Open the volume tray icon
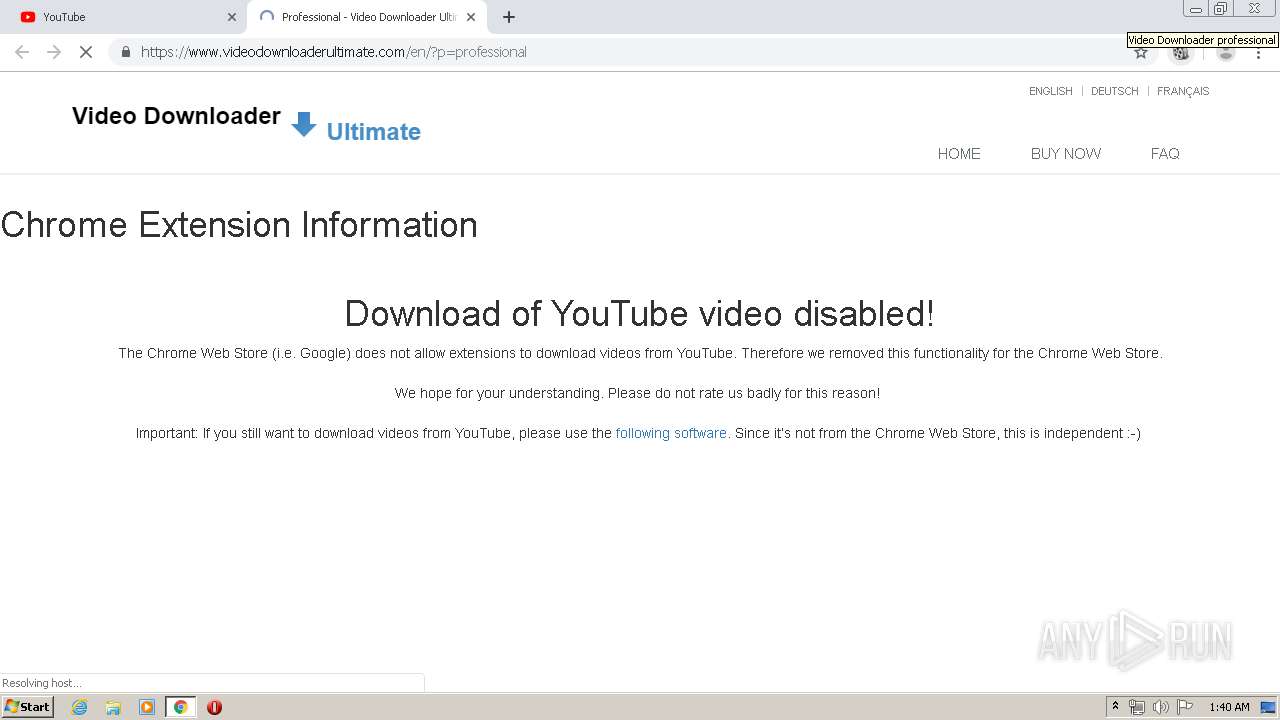 point(1161,707)
